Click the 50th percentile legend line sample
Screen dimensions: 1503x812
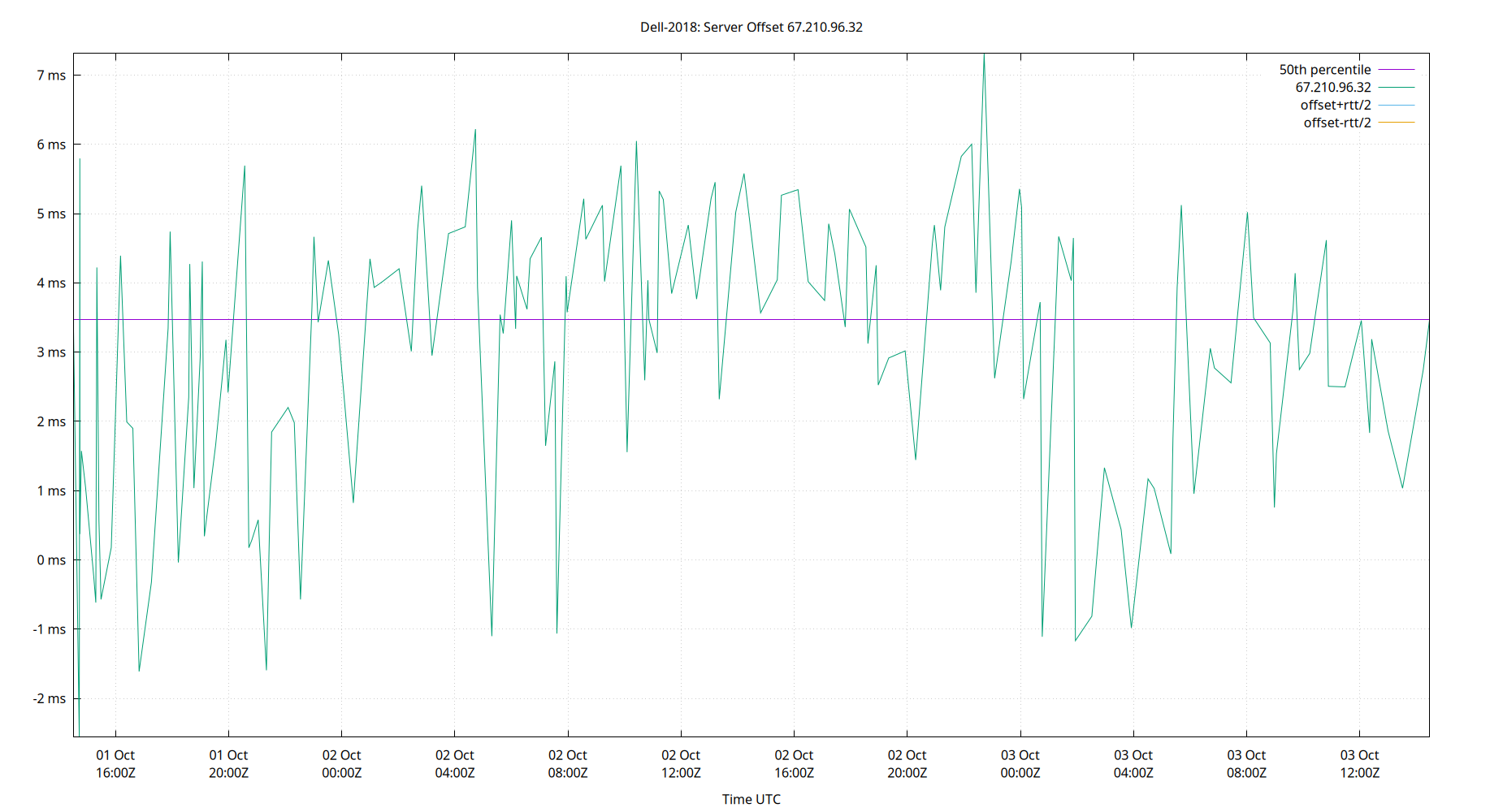(x=1397, y=70)
